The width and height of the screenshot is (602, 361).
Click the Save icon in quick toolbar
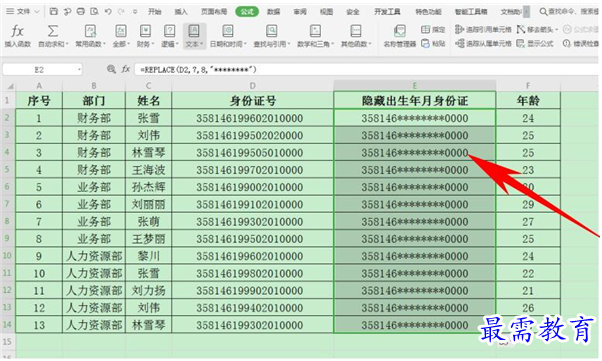tap(54, 12)
